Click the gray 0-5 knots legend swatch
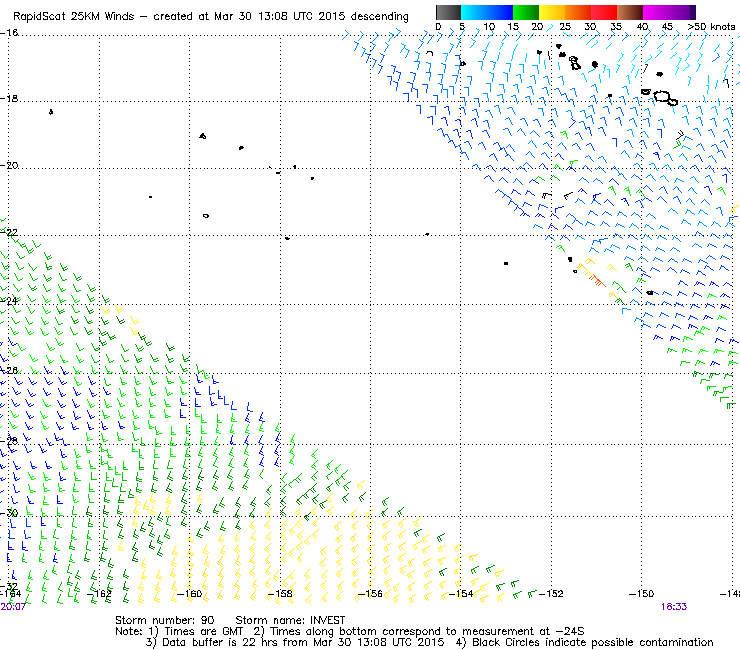The width and height of the screenshot is (740, 650). click(x=448, y=12)
